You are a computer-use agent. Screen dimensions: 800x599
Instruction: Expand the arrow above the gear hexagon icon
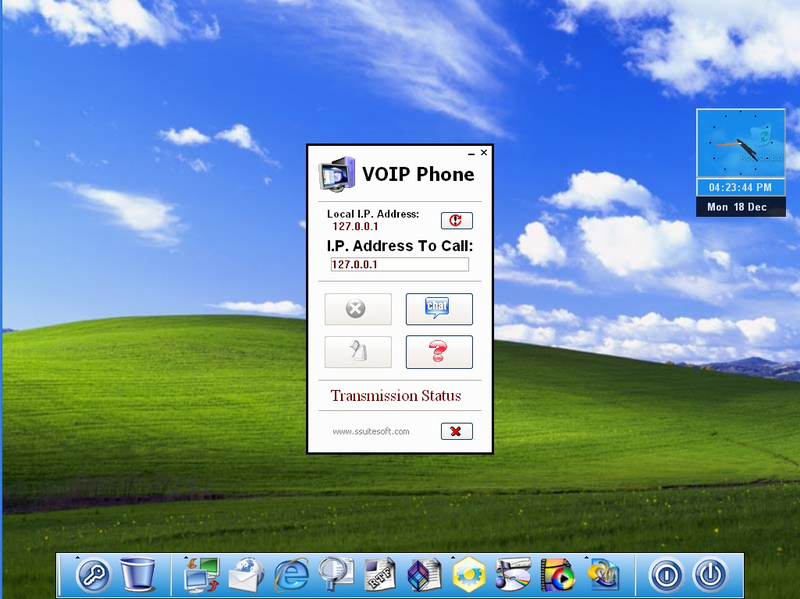[453, 557]
